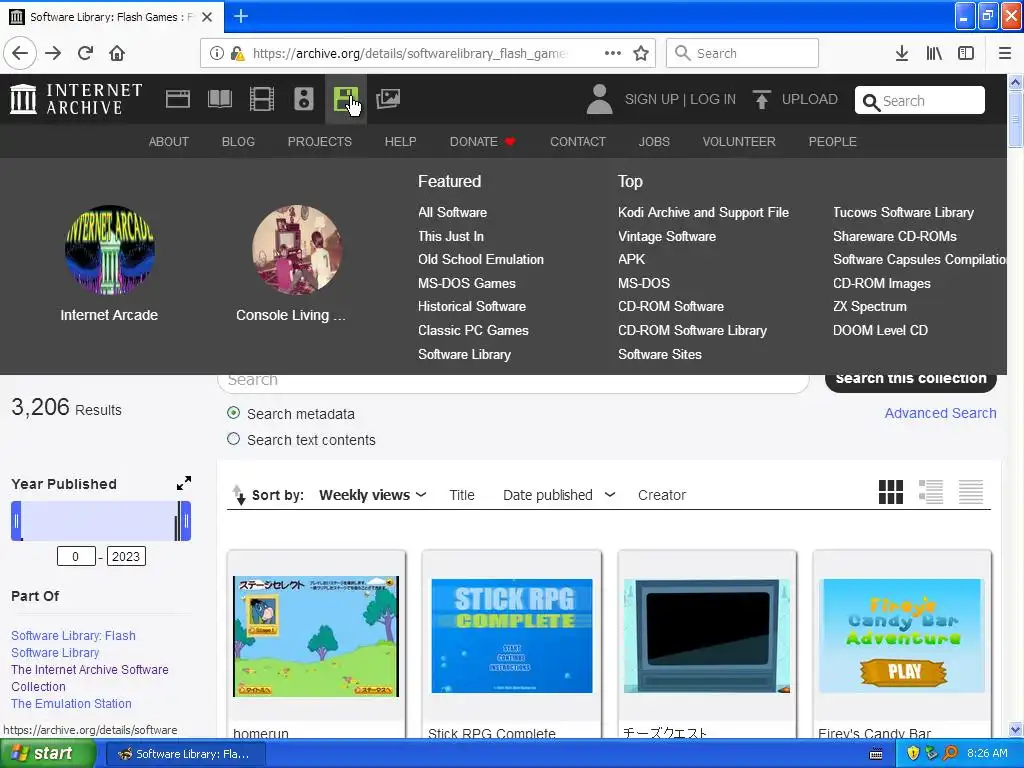
Task: Open the MS-DOS Games link
Action: pos(467,283)
